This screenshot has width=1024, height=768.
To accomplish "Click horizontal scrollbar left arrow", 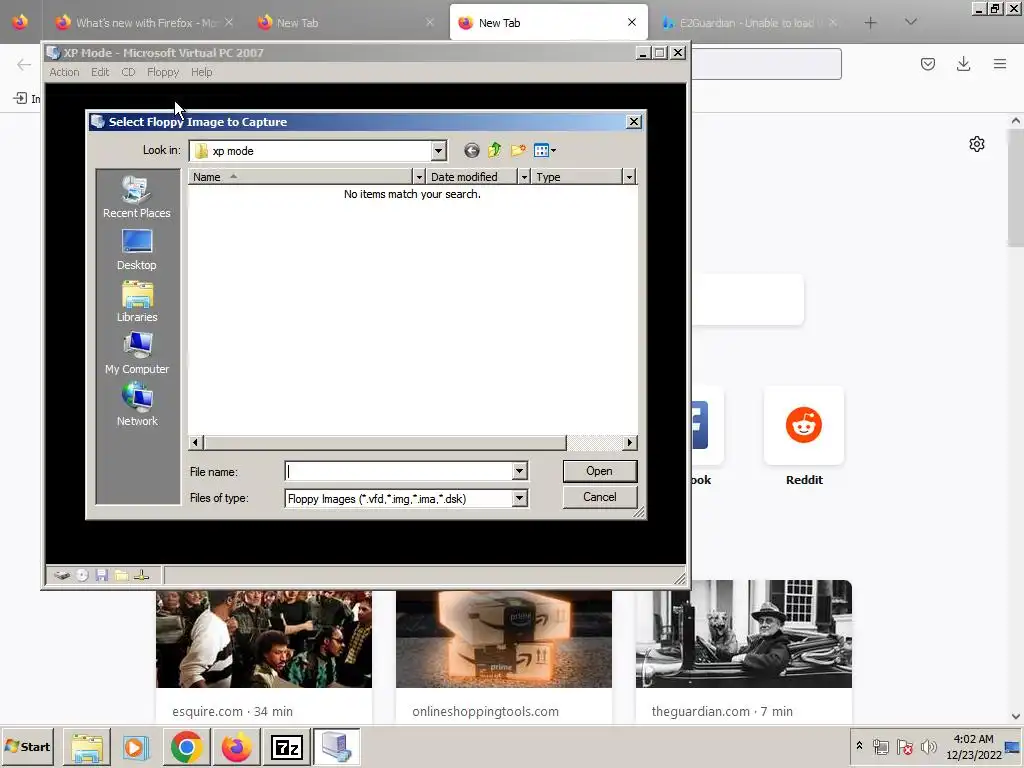I will tap(195, 443).
